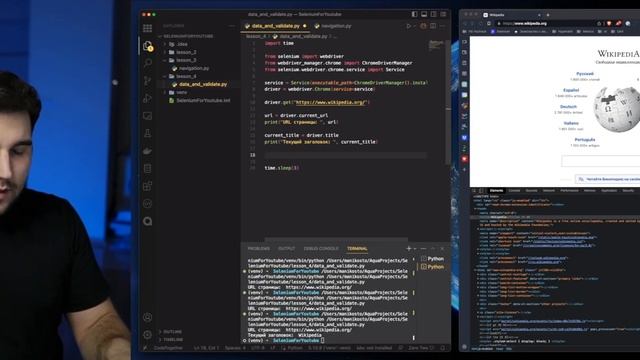The image size is (640, 360).
Task: Open the Extensions view in activity bar
Action: coord(148,186)
